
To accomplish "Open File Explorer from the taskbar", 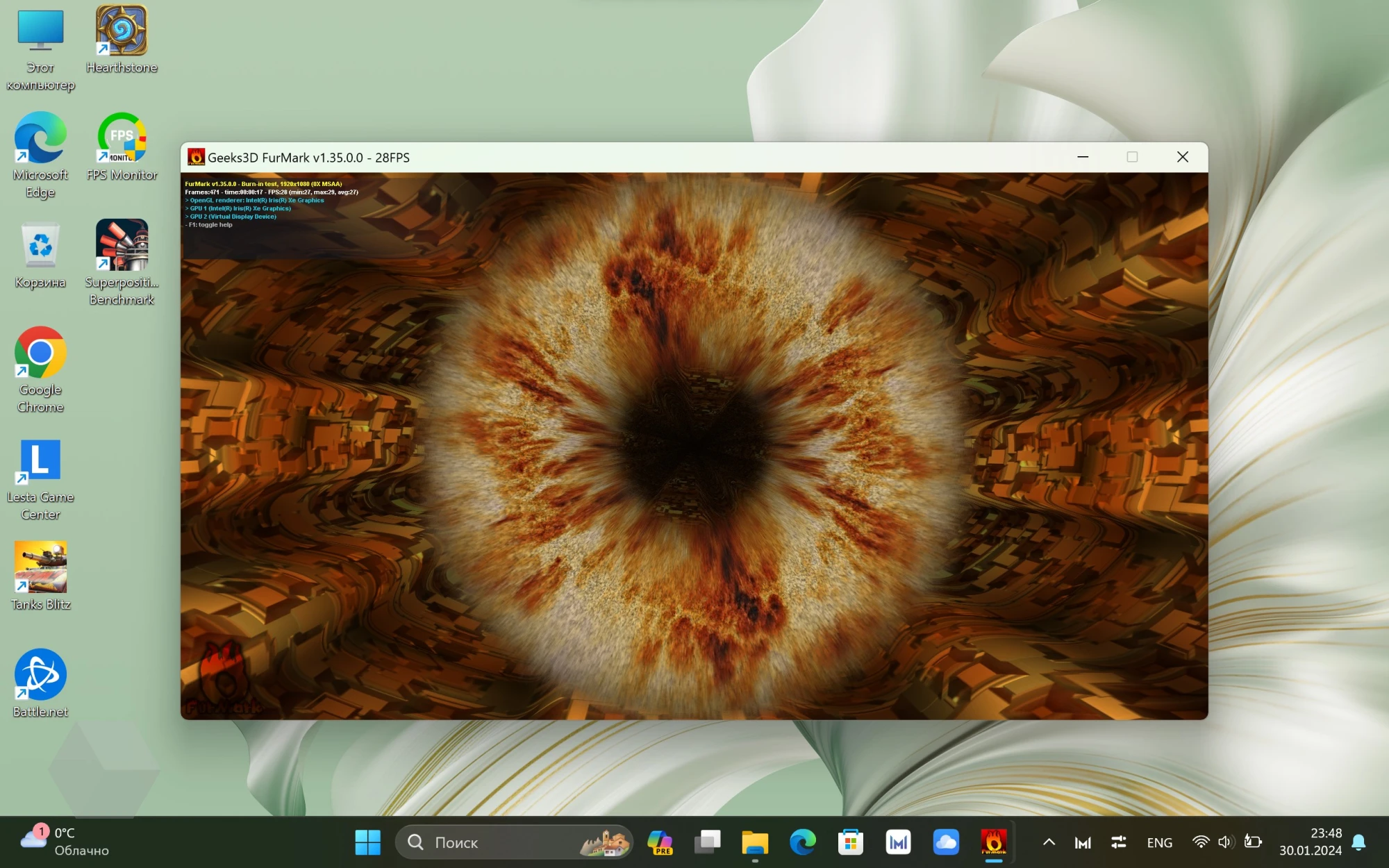I will pos(755,842).
